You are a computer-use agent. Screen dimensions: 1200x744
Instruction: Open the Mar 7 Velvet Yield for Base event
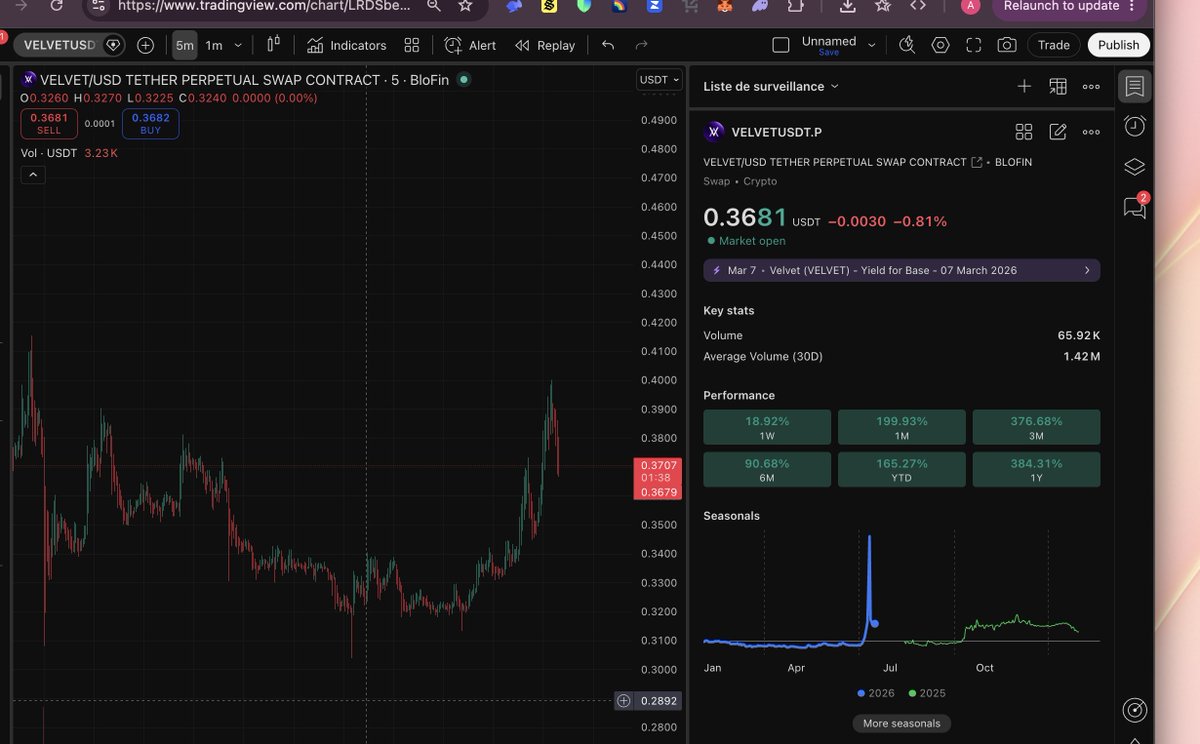902,270
